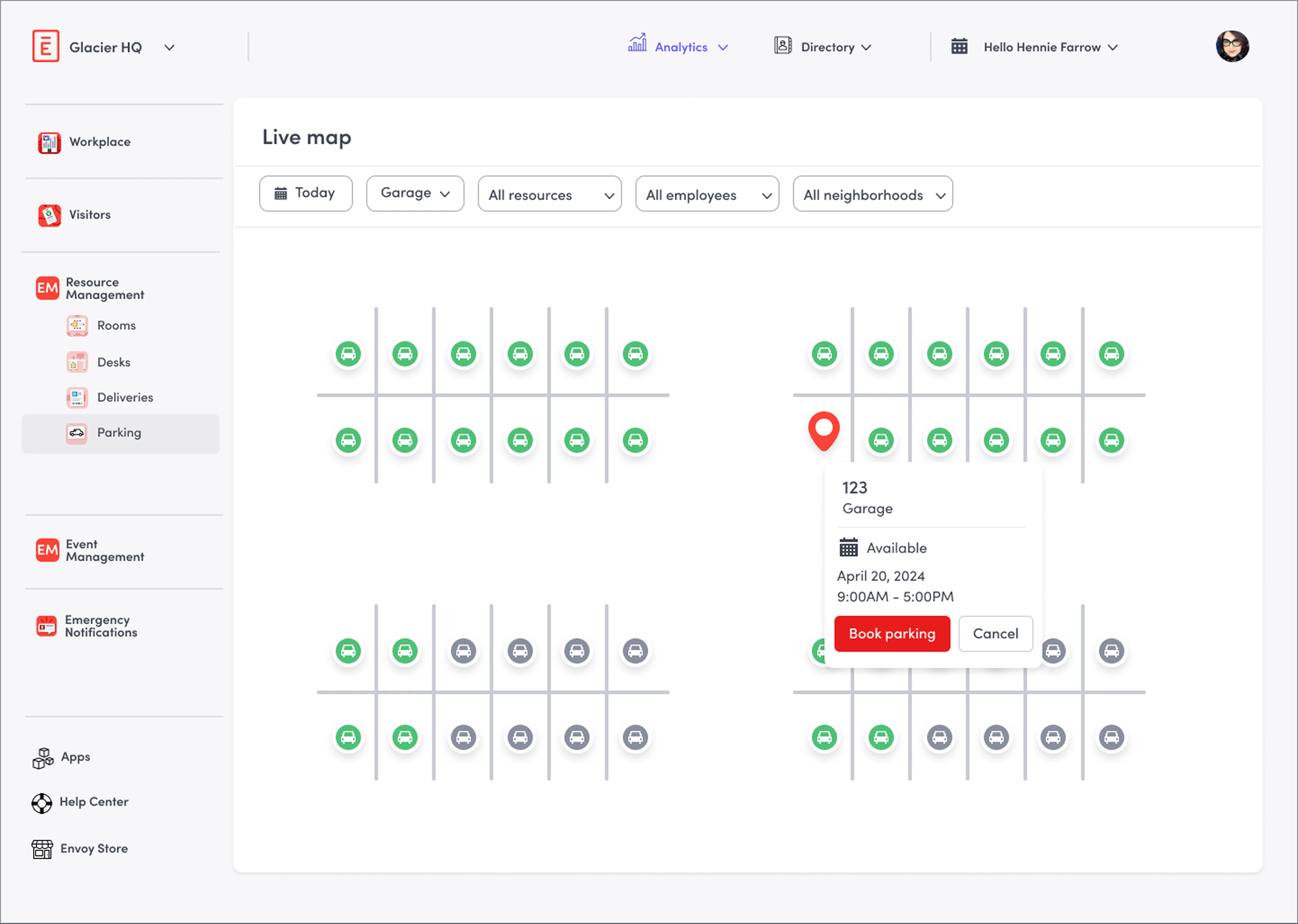Click the user profile avatar
Viewport: 1298px width, 924px height.
1232,47
